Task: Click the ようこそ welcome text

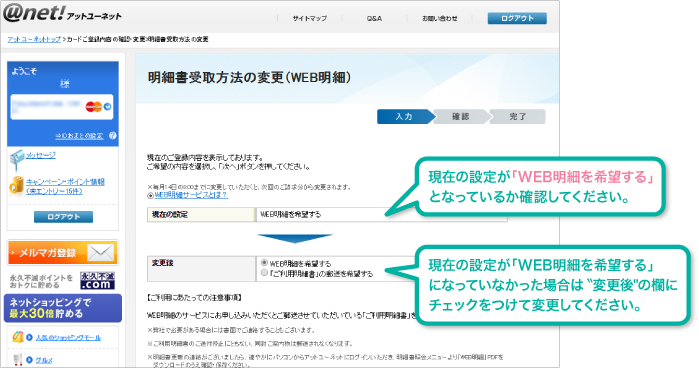Action: [25, 71]
